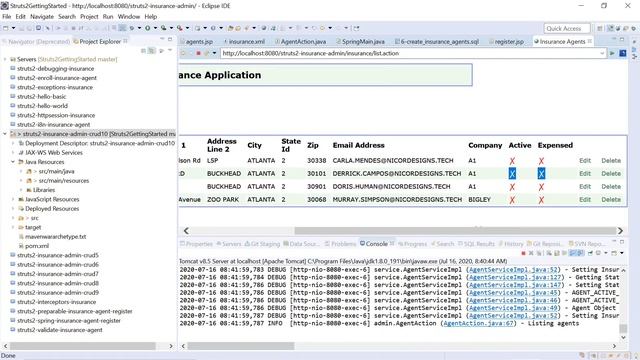The height and width of the screenshot is (360, 640).
Task: Click the Link with Editor icon in Project Explorer
Action: [152, 51]
